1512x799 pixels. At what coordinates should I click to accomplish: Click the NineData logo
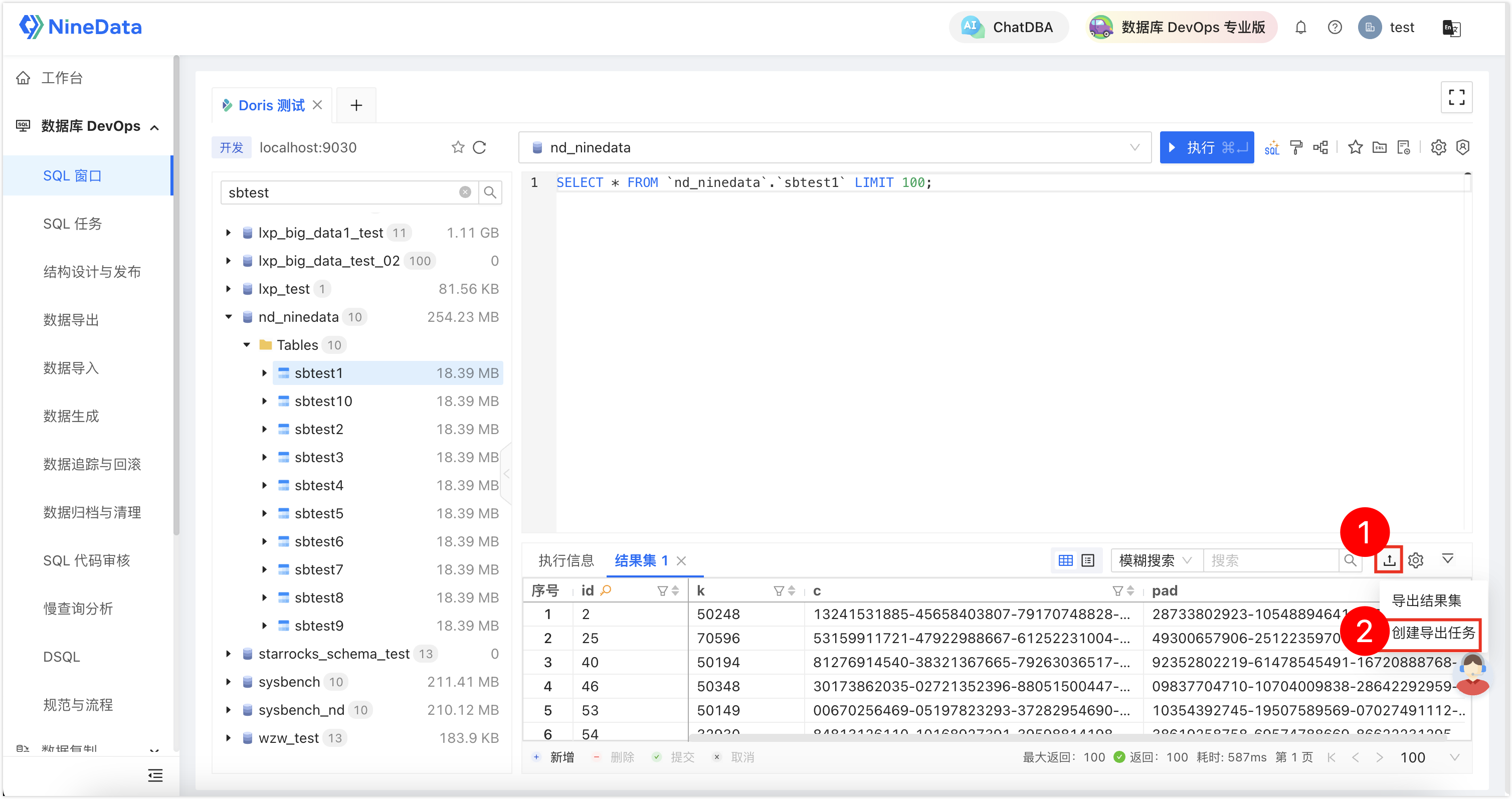[x=80, y=27]
